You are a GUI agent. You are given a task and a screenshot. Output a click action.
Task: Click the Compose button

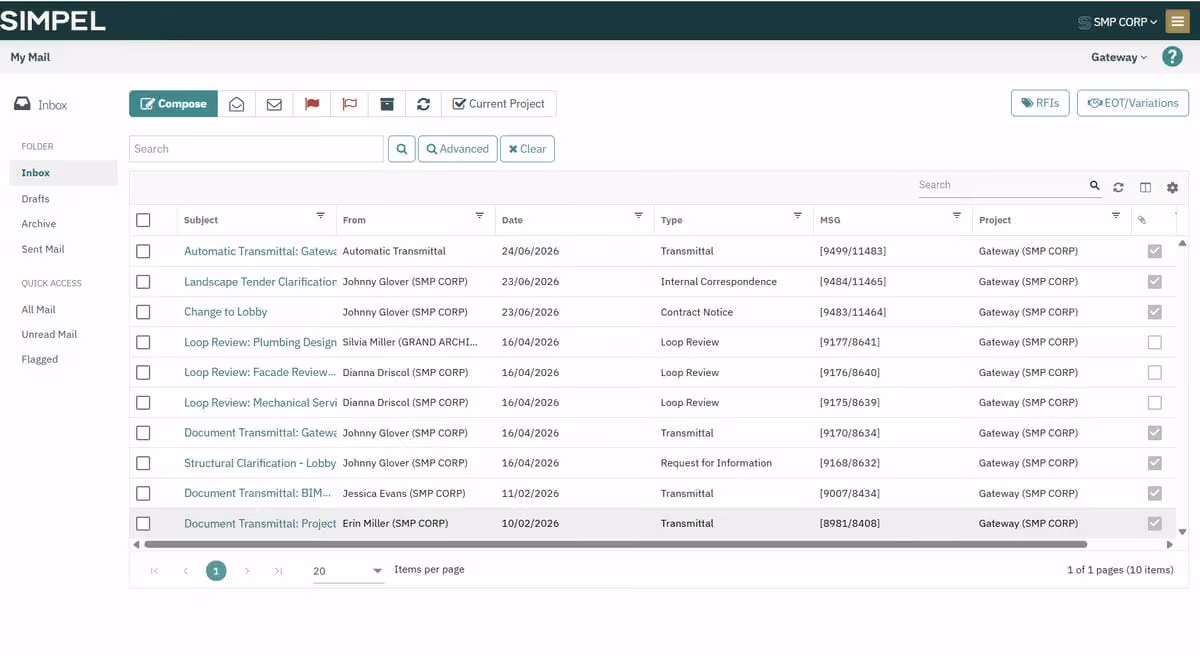click(173, 104)
